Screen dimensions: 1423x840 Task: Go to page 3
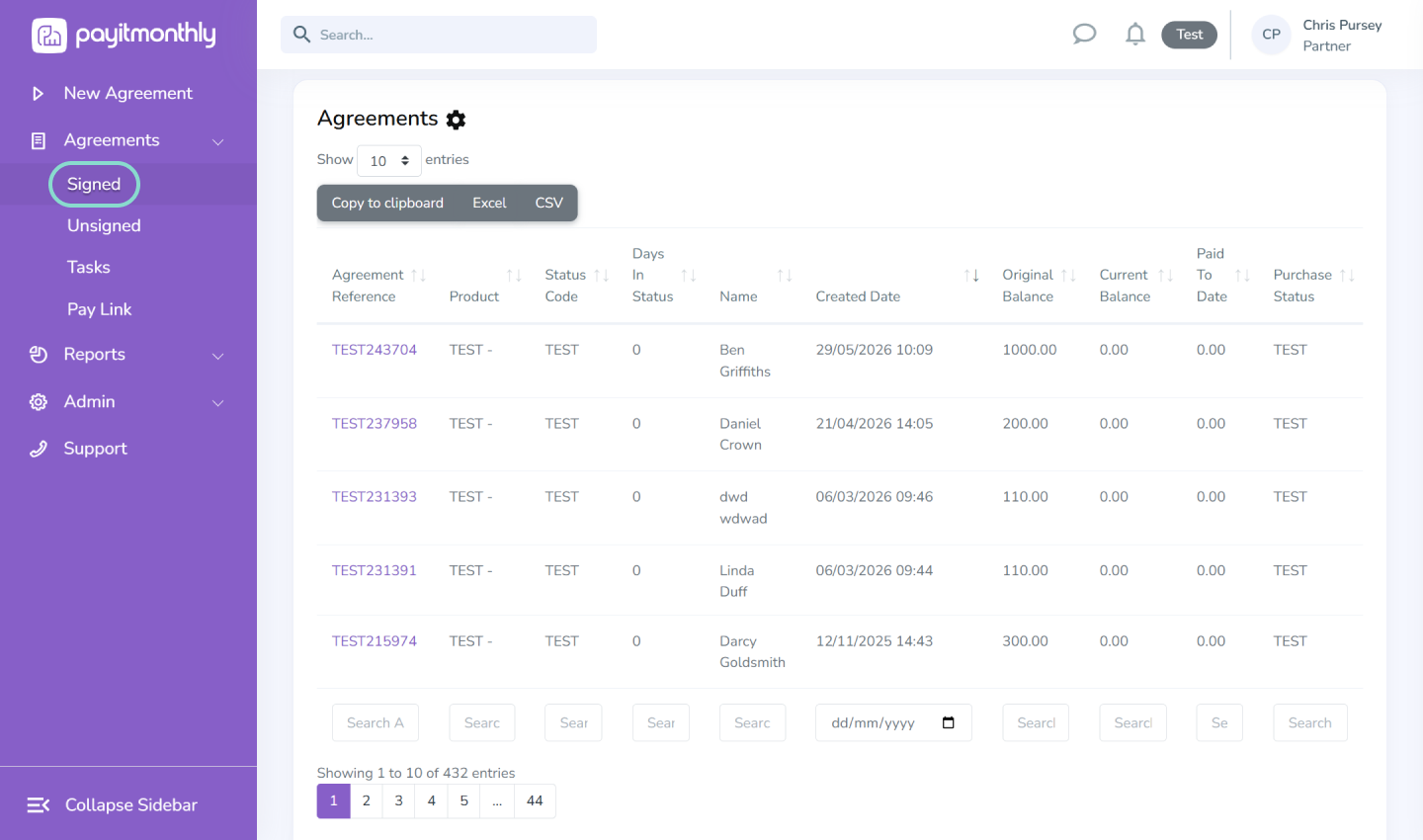[399, 801]
